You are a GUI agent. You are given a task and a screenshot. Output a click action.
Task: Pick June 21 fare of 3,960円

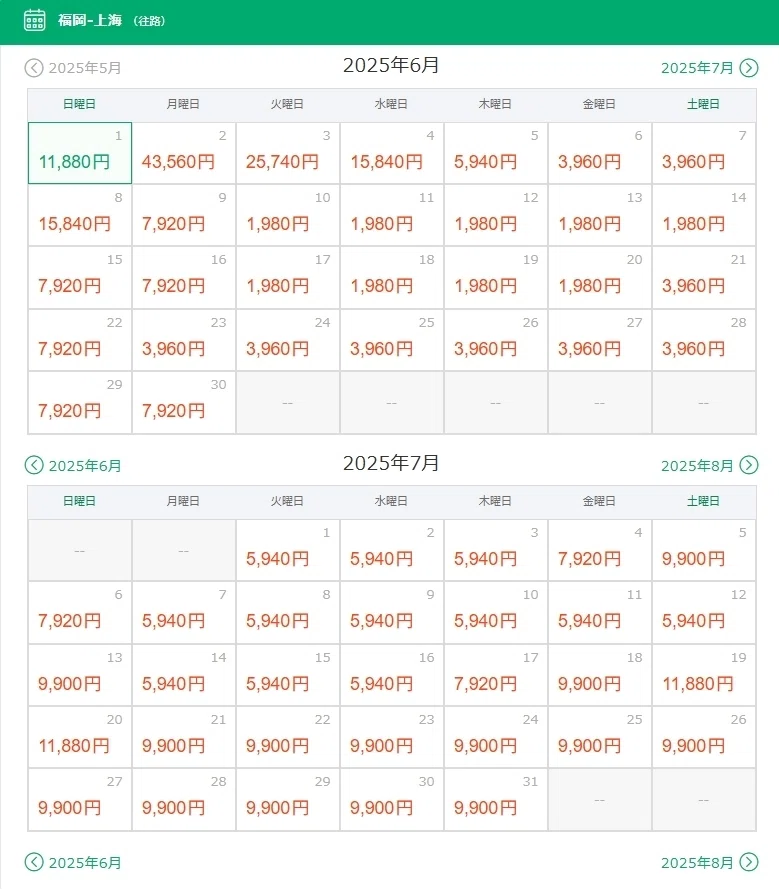(704, 278)
